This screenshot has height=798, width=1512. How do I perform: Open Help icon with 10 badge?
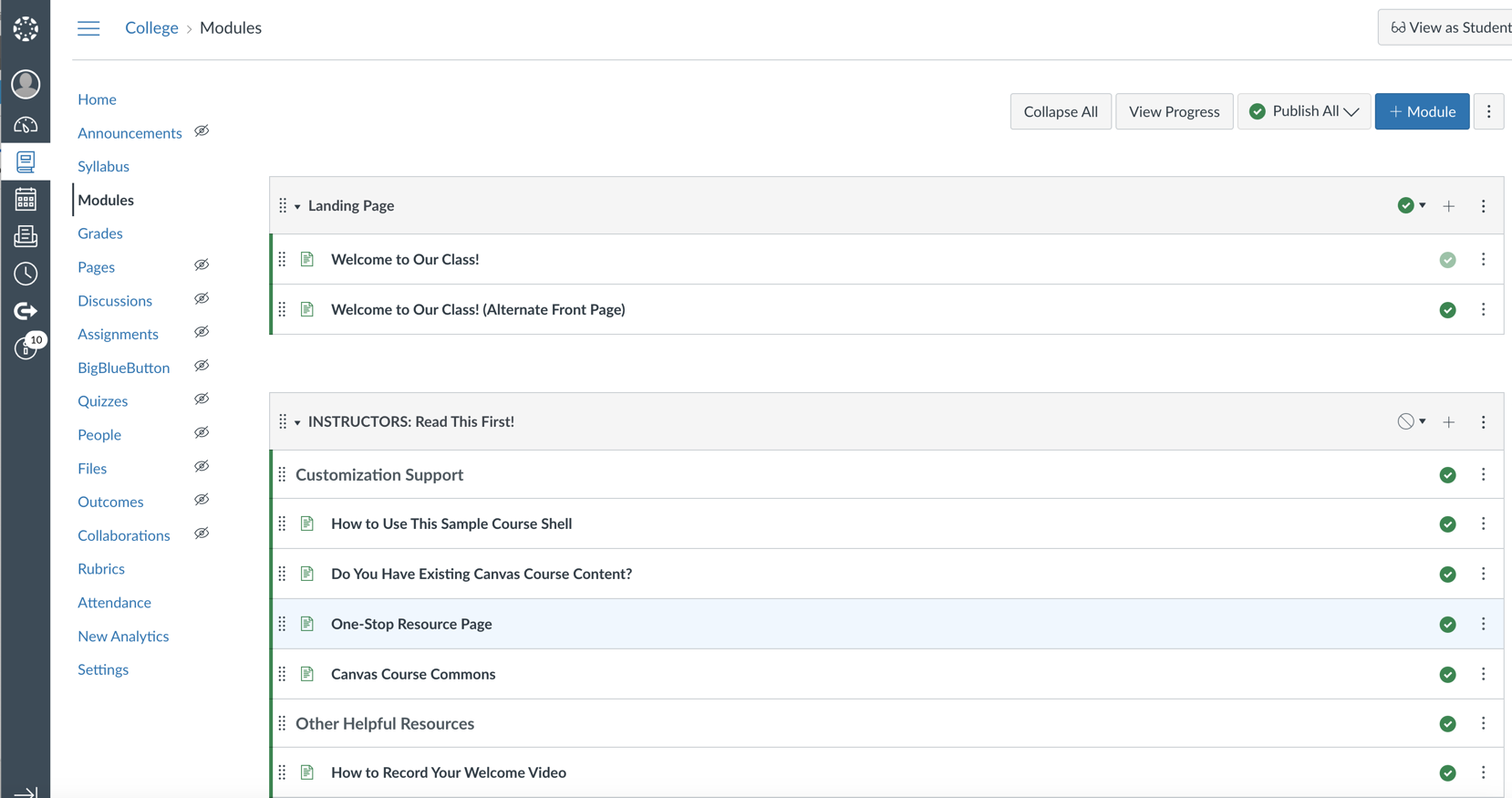tap(27, 347)
